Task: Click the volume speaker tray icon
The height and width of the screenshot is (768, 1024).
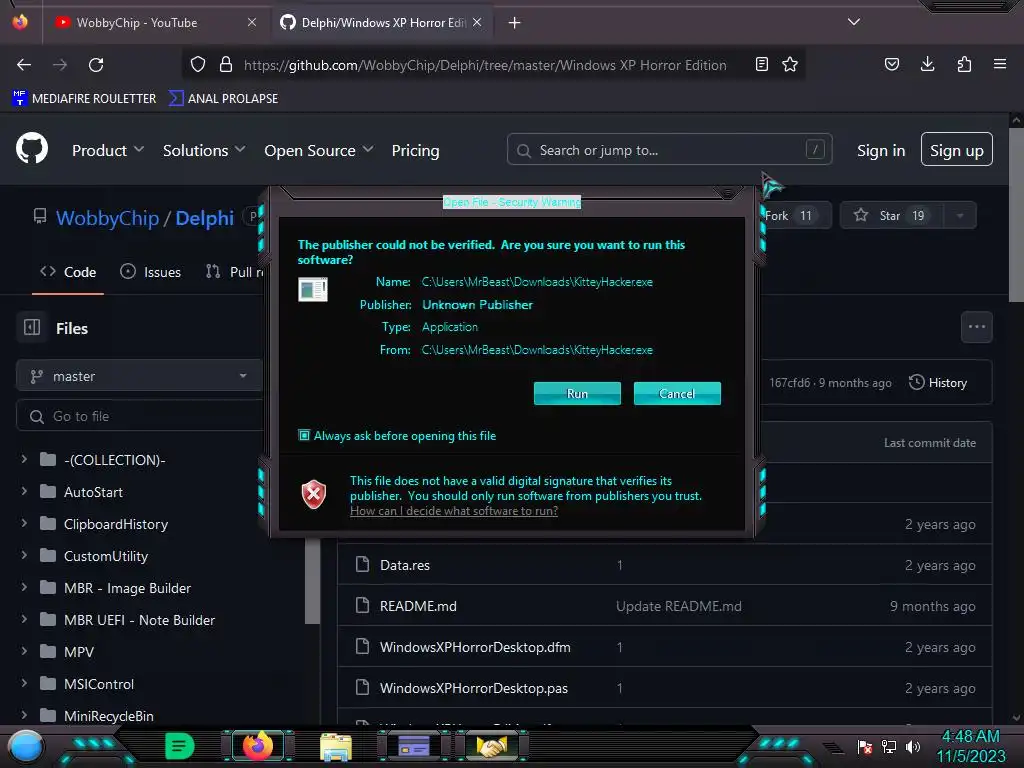Action: (913, 747)
